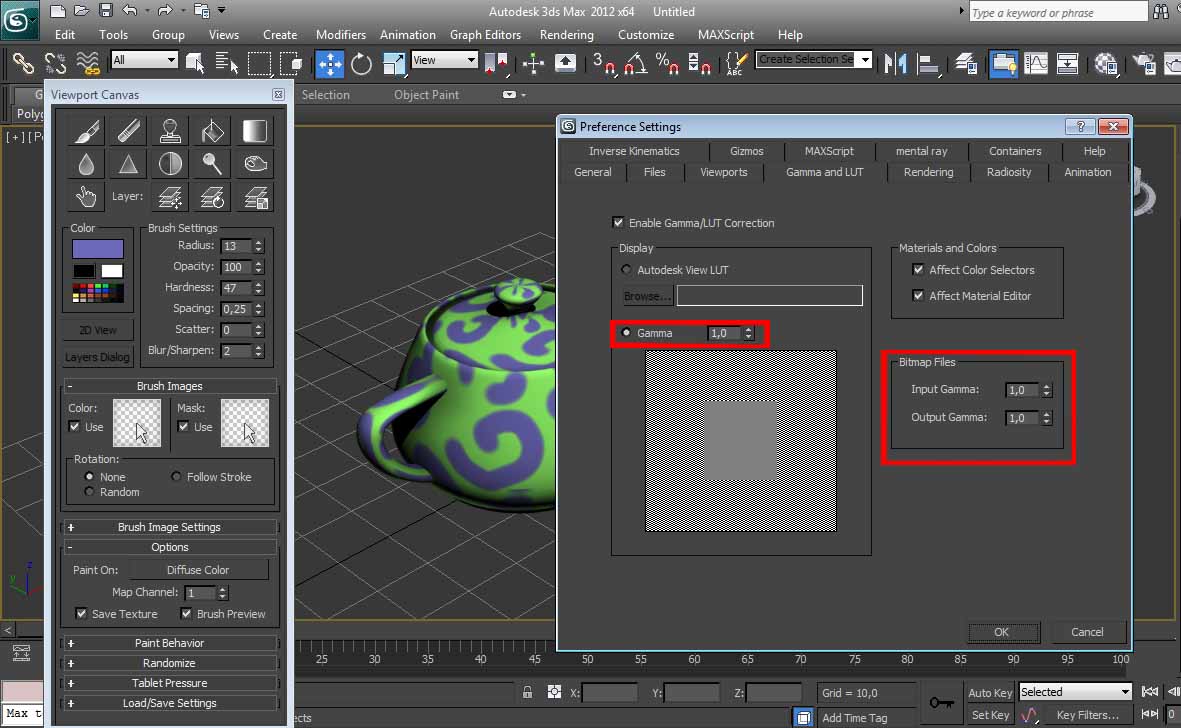Toggle the Use checkbox under Mask brush image
Viewport: 1181px width, 728px height.
click(183, 427)
